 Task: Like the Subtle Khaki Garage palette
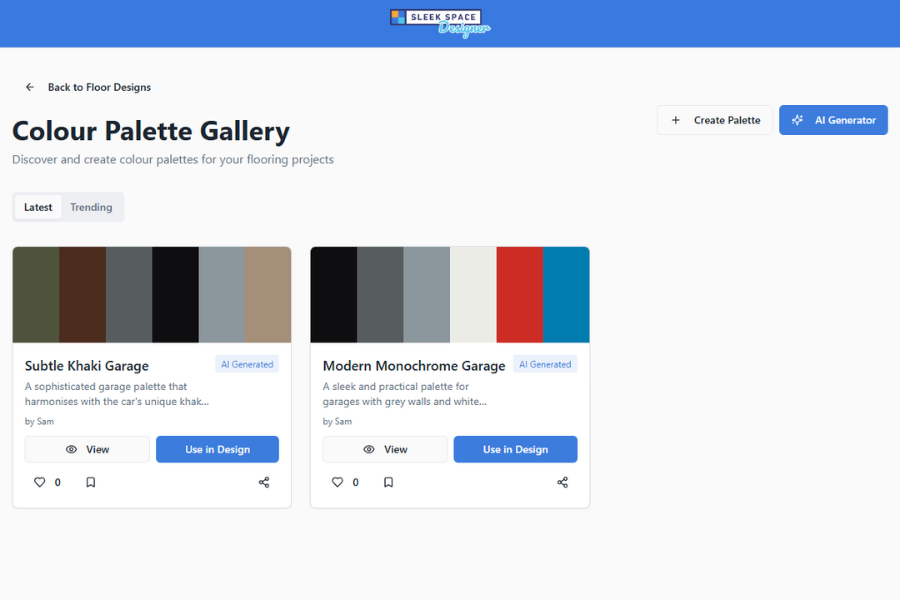[x=40, y=482]
